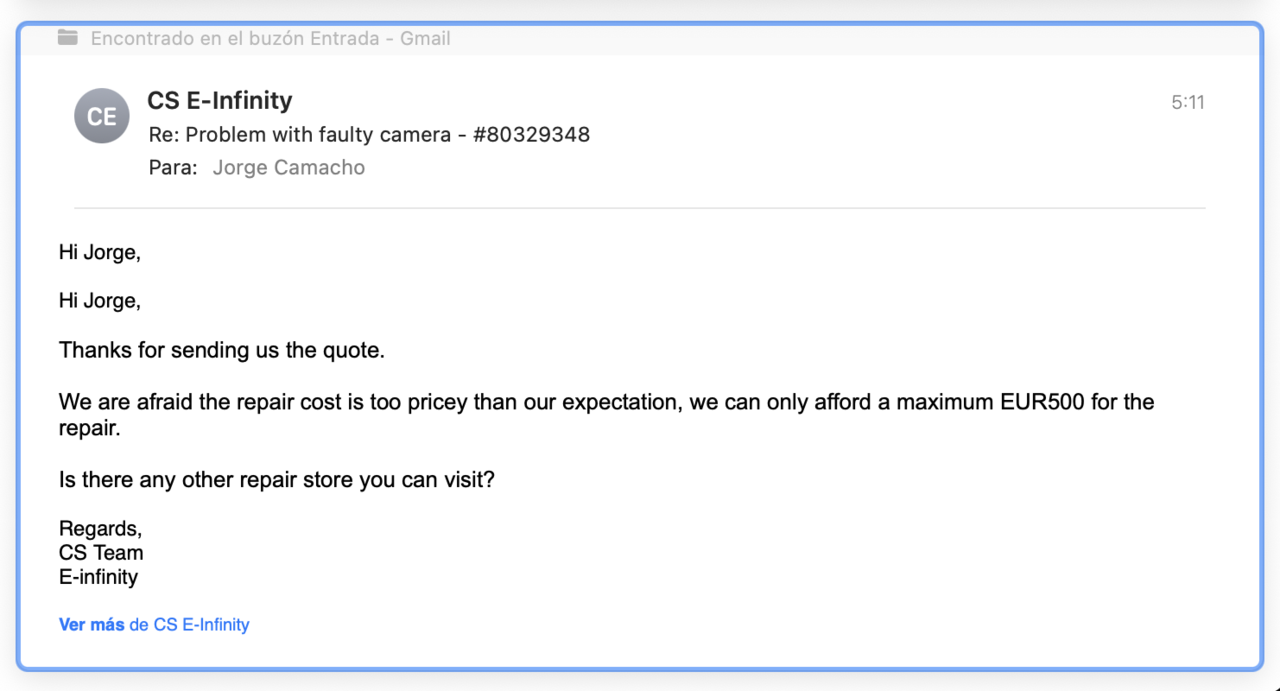Click the CE sender avatar
Viewport: 1280px width, 691px height.
click(x=102, y=116)
